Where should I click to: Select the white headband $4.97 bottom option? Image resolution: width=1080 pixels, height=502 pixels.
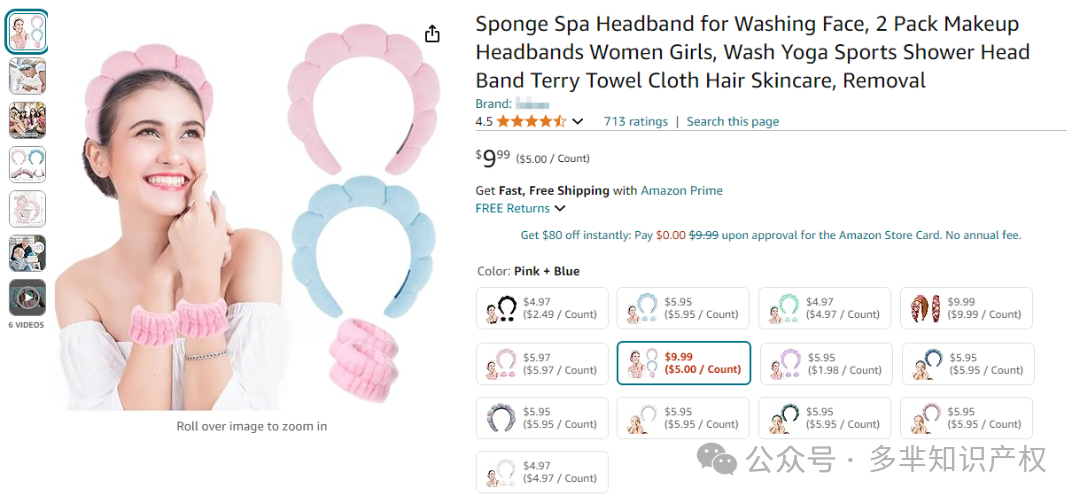coord(542,472)
